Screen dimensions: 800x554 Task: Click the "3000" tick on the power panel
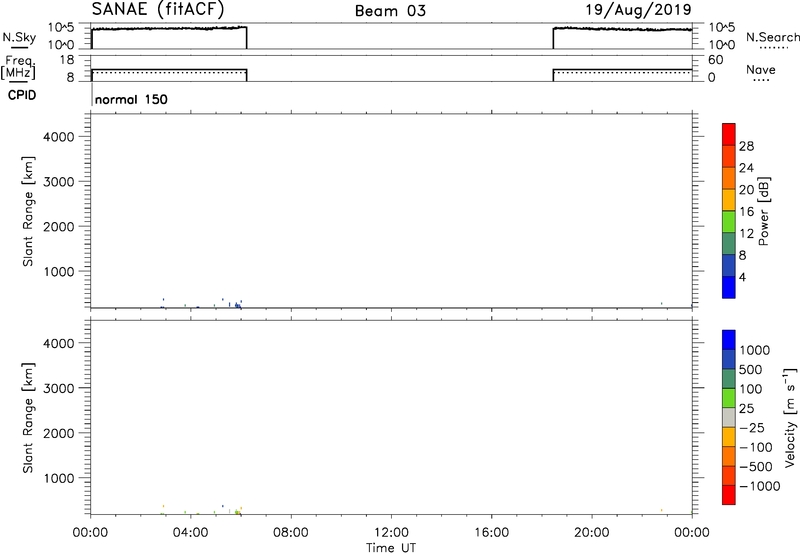coord(59,182)
